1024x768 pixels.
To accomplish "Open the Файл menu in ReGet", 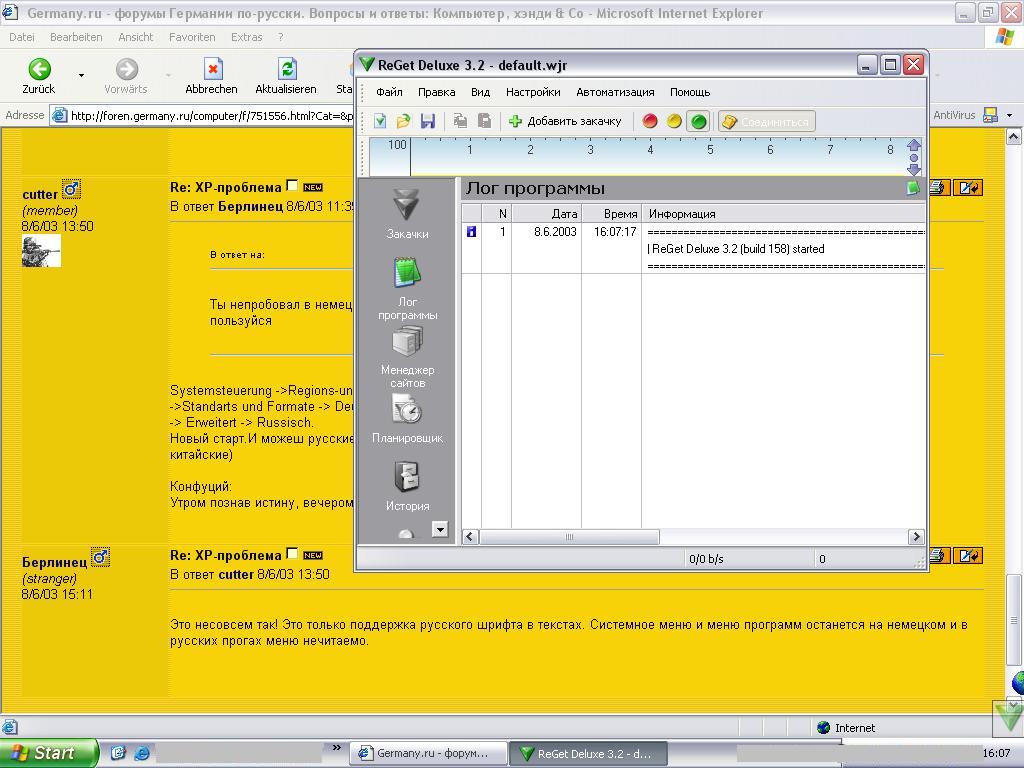I will [389, 92].
